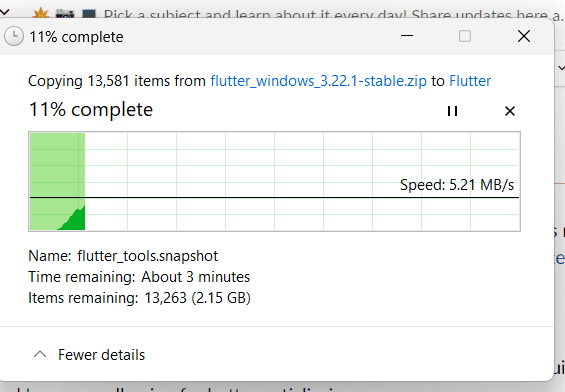Click the Speed: 5.21 MB/s label
This screenshot has height=392, width=565.
coord(457,185)
